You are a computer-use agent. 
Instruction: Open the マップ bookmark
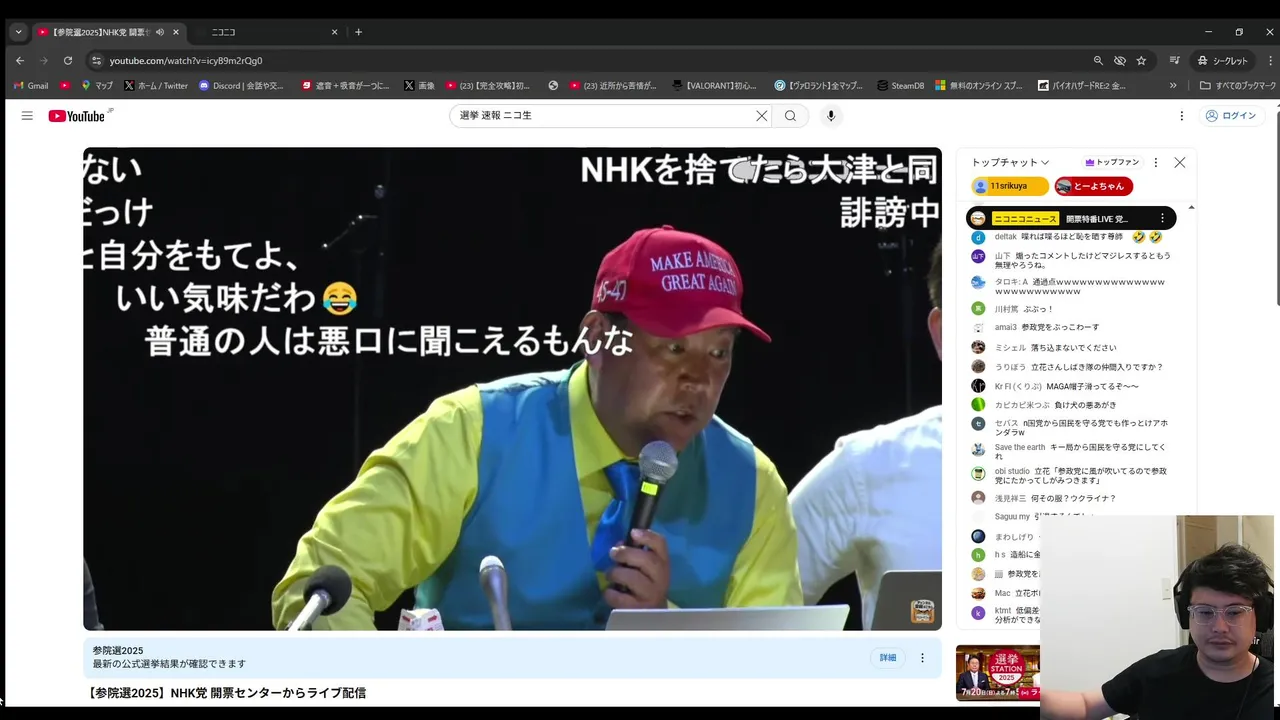[97, 86]
